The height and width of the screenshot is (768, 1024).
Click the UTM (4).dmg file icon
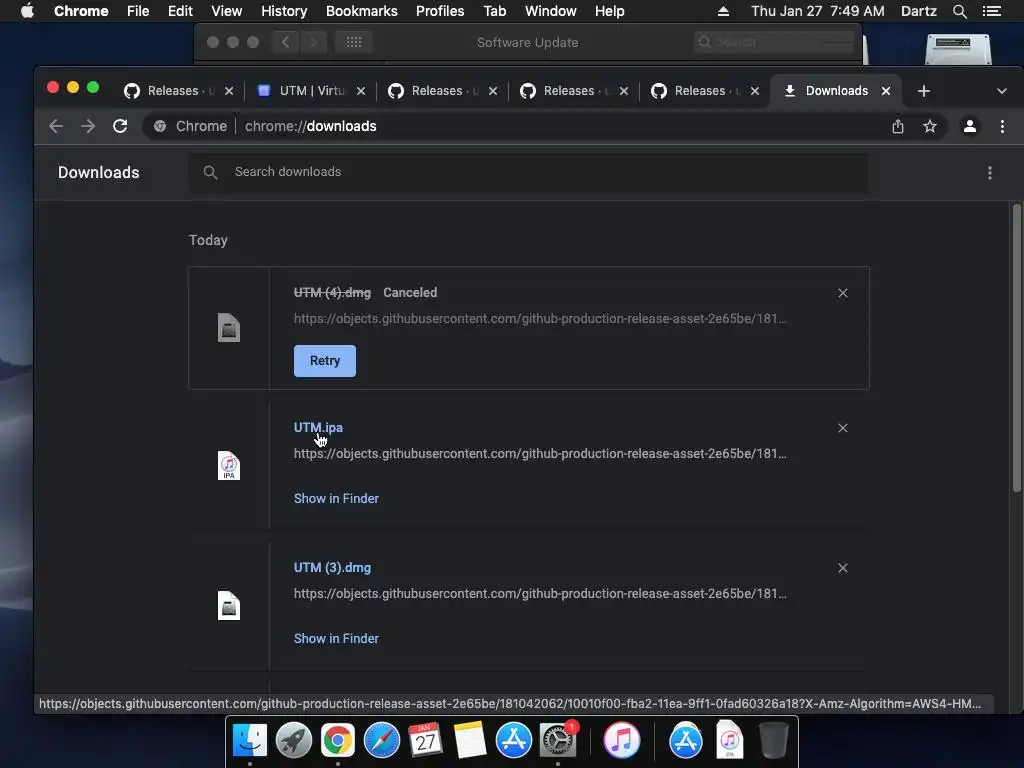click(229, 328)
